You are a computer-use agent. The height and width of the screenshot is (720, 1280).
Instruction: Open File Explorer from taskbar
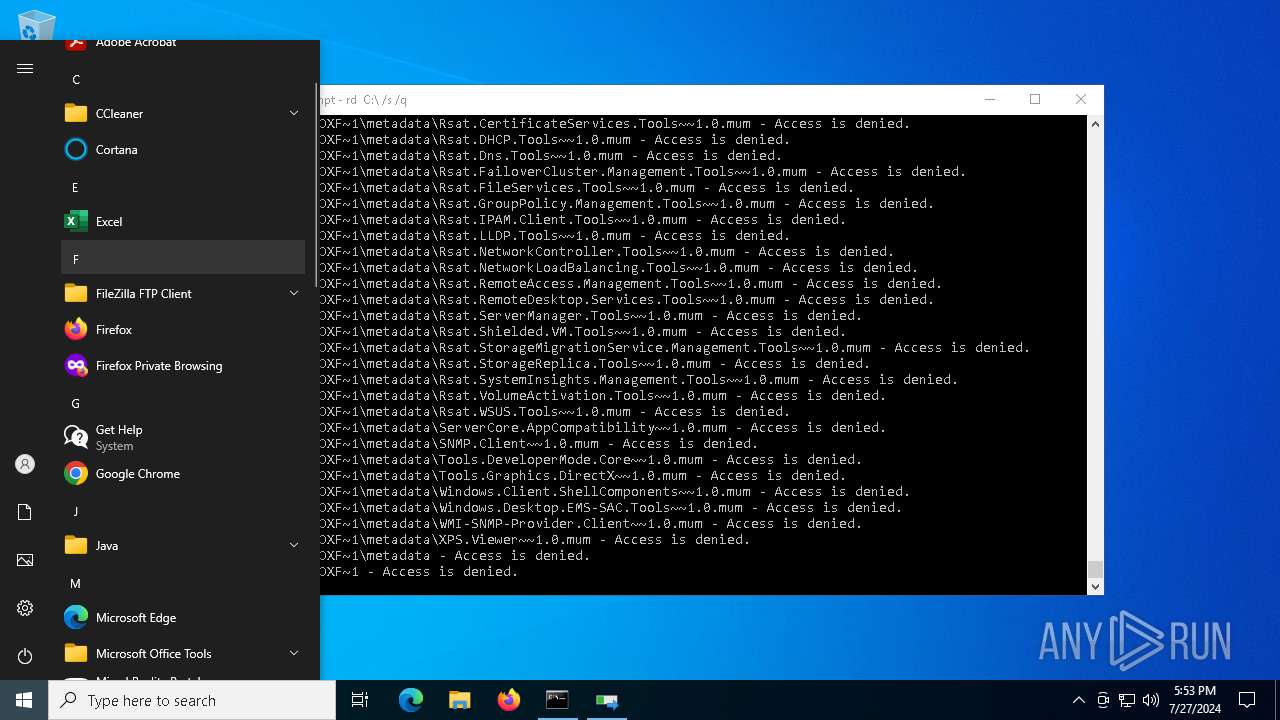point(459,700)
